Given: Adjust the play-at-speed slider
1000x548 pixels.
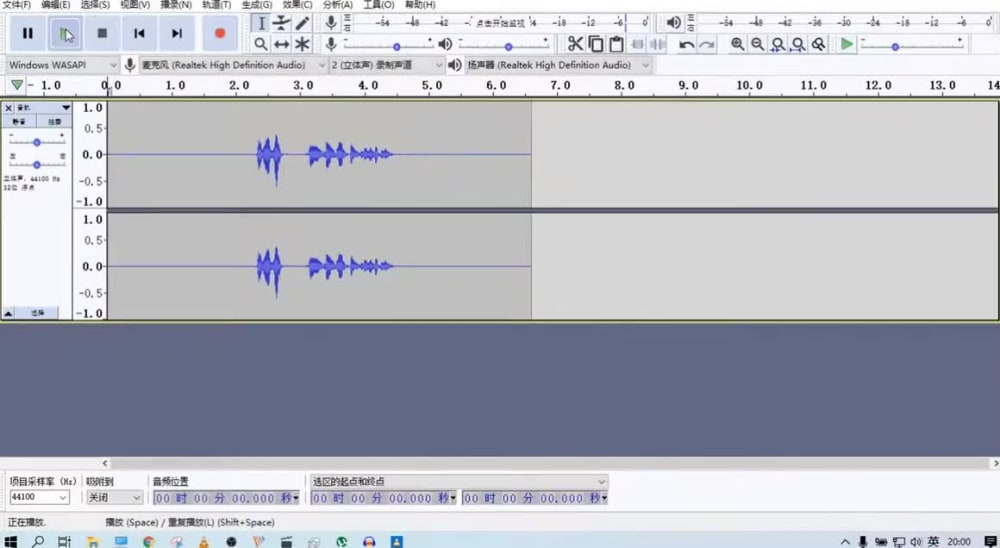Looking at the screenshot, I should 912,44.
